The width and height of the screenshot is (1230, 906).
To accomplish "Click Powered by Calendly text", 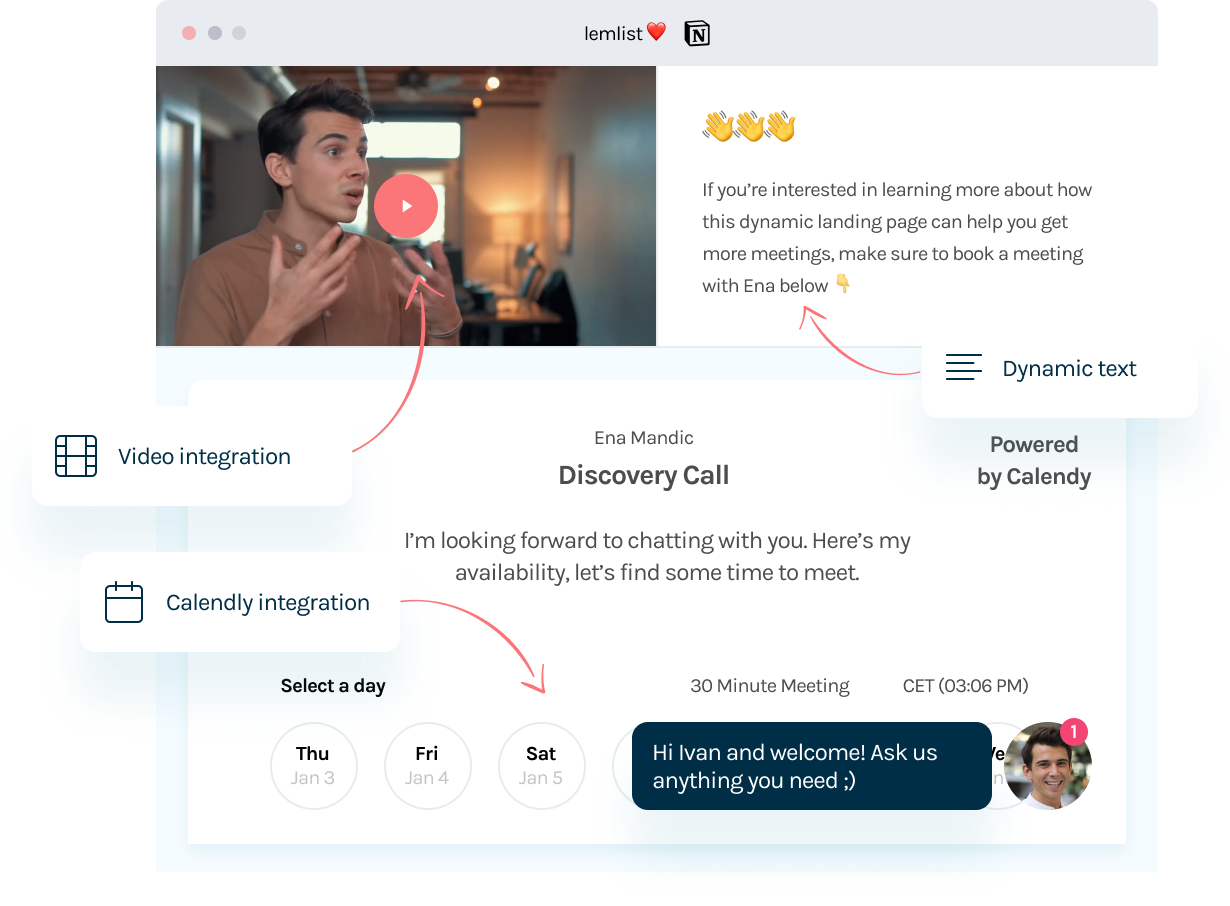I will pyautogui.click(x=1034, y=460).
